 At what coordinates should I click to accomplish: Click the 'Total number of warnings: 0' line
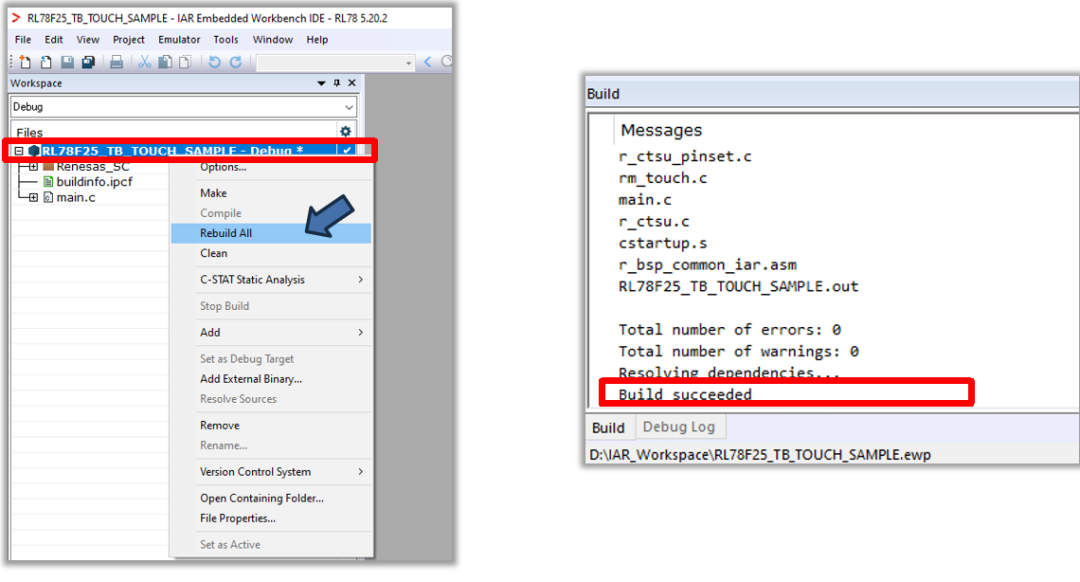[738, 351]
